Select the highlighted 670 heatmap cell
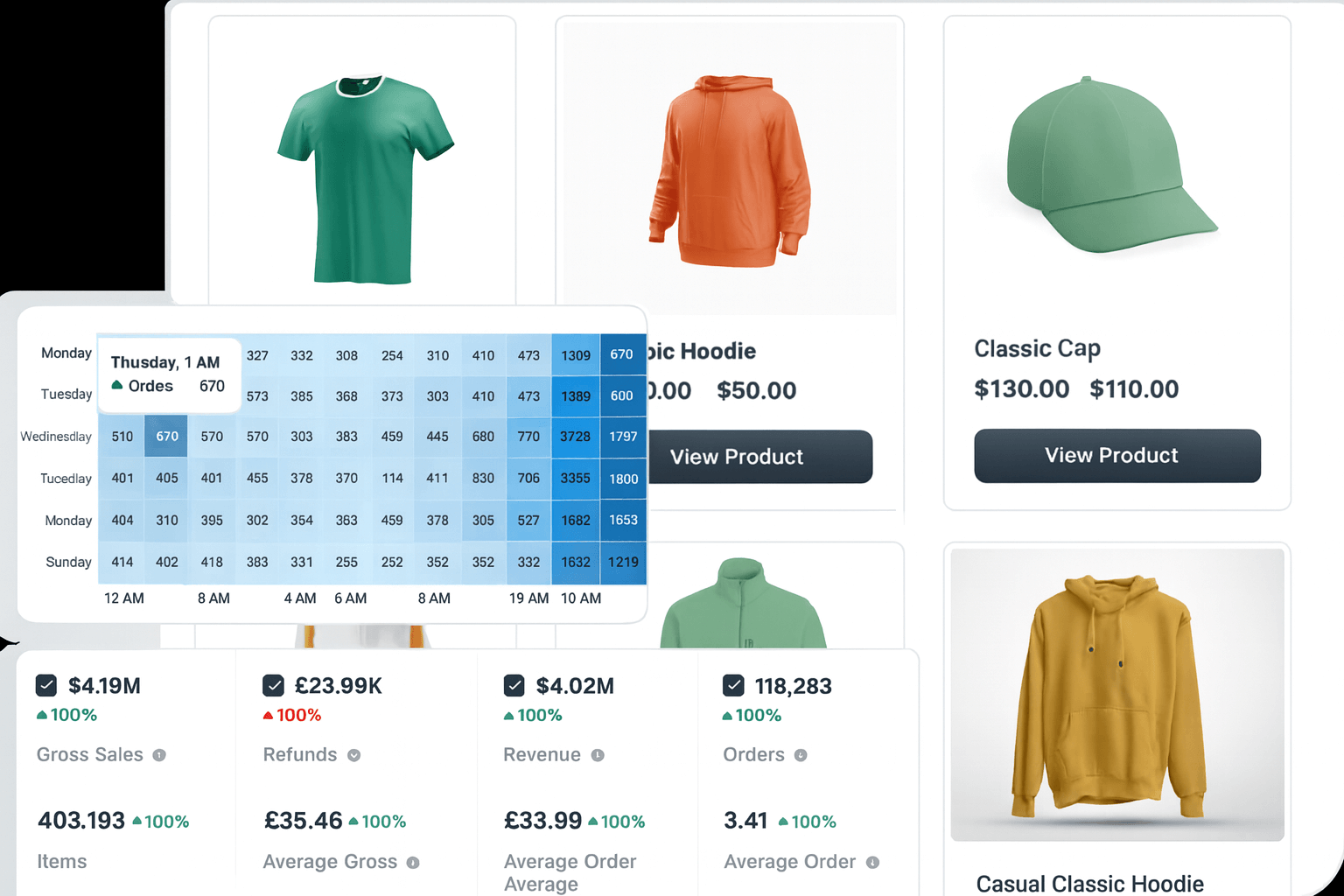Viewport: 1344px width, 896px height. (x=165, y=436)
